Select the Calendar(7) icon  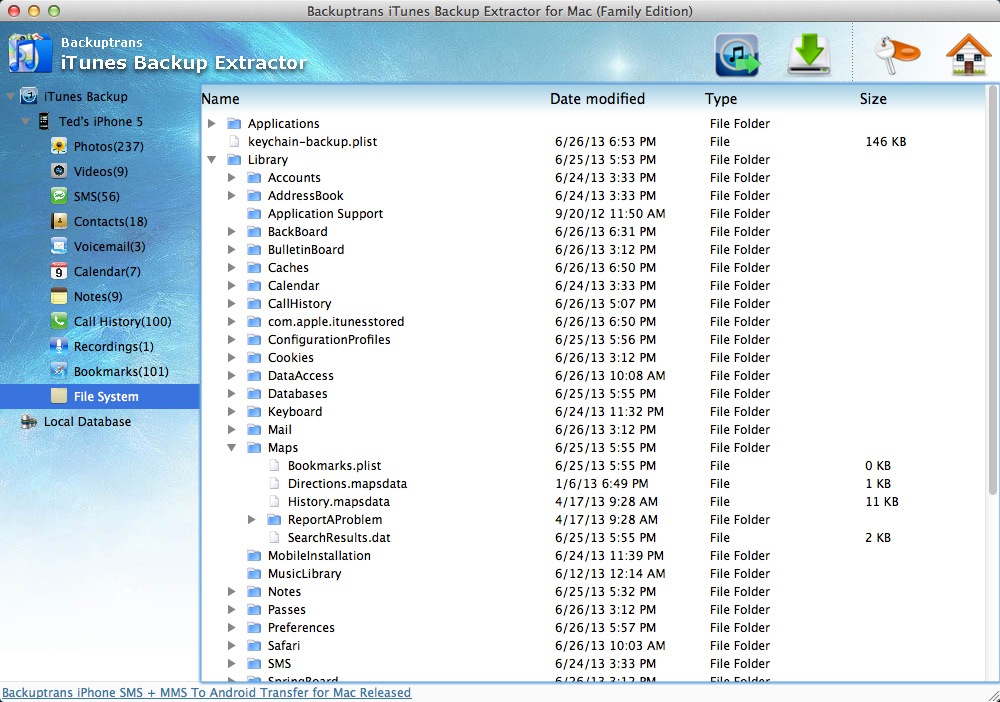(59, 272)
